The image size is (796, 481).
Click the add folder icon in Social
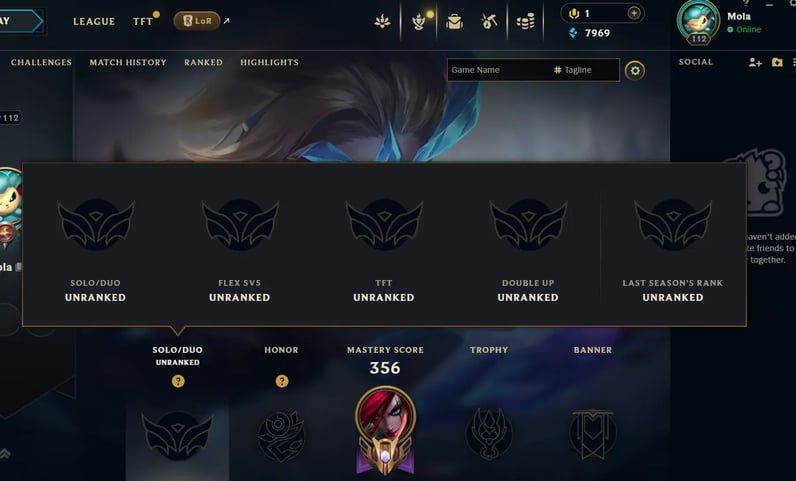[777, 62]
